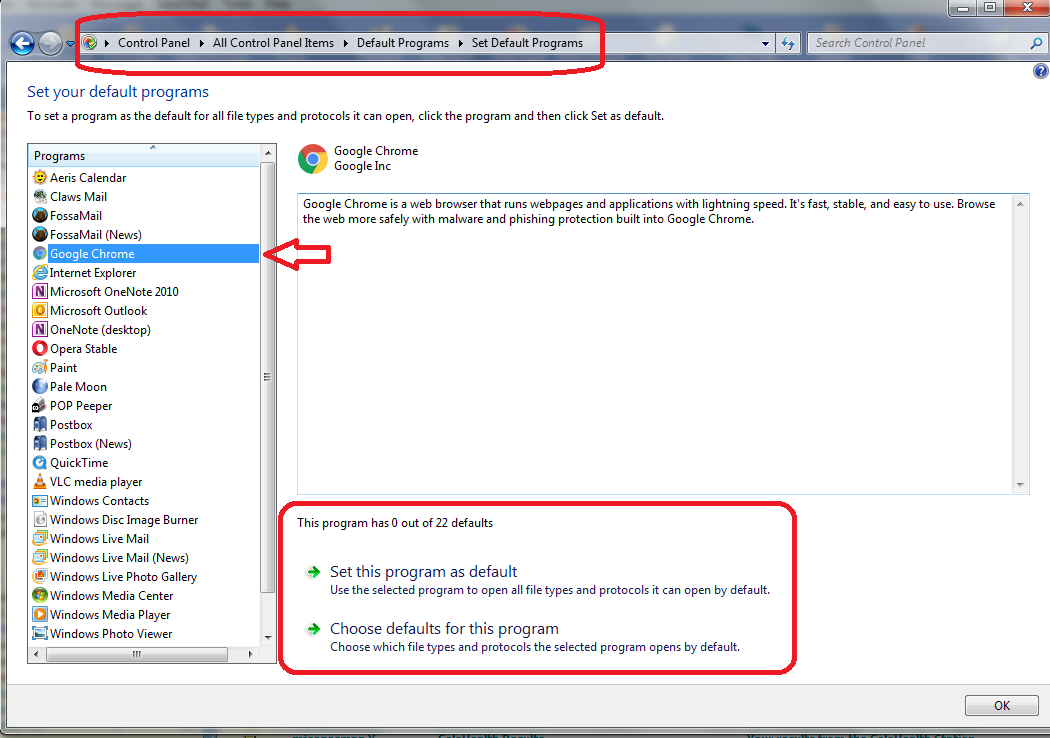1050x738 pixels.
Task: Select the Claws Mail program name
Action: pyautogui.click(x=78, y=197)
